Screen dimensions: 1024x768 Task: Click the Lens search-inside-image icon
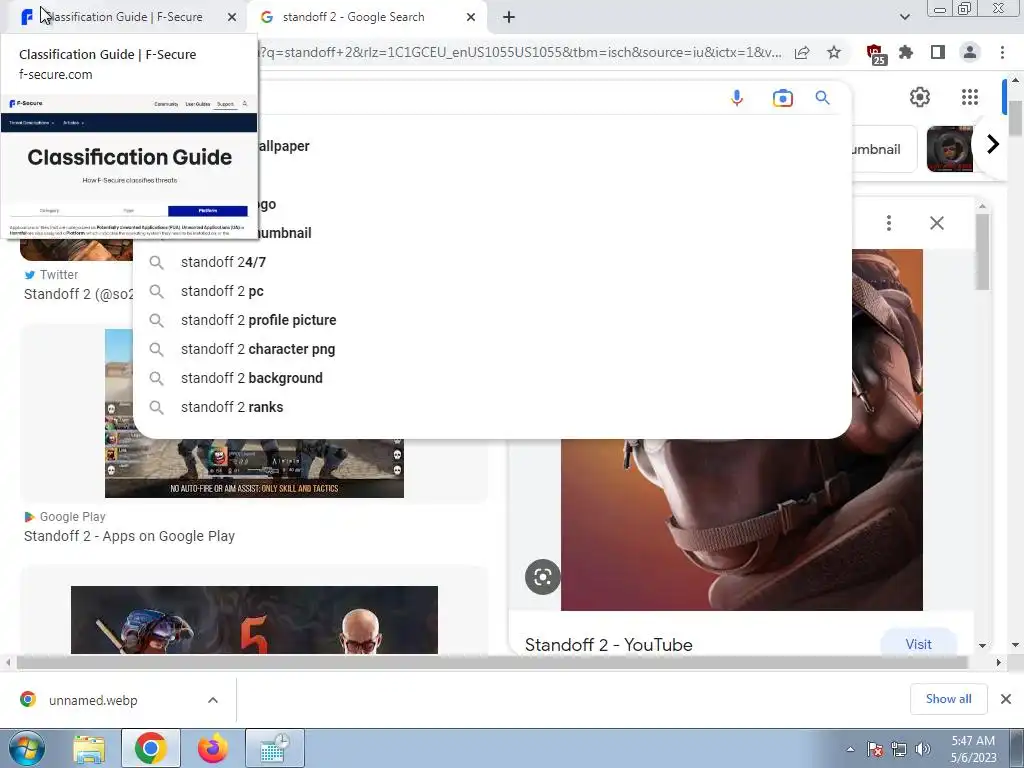[542, 577]
